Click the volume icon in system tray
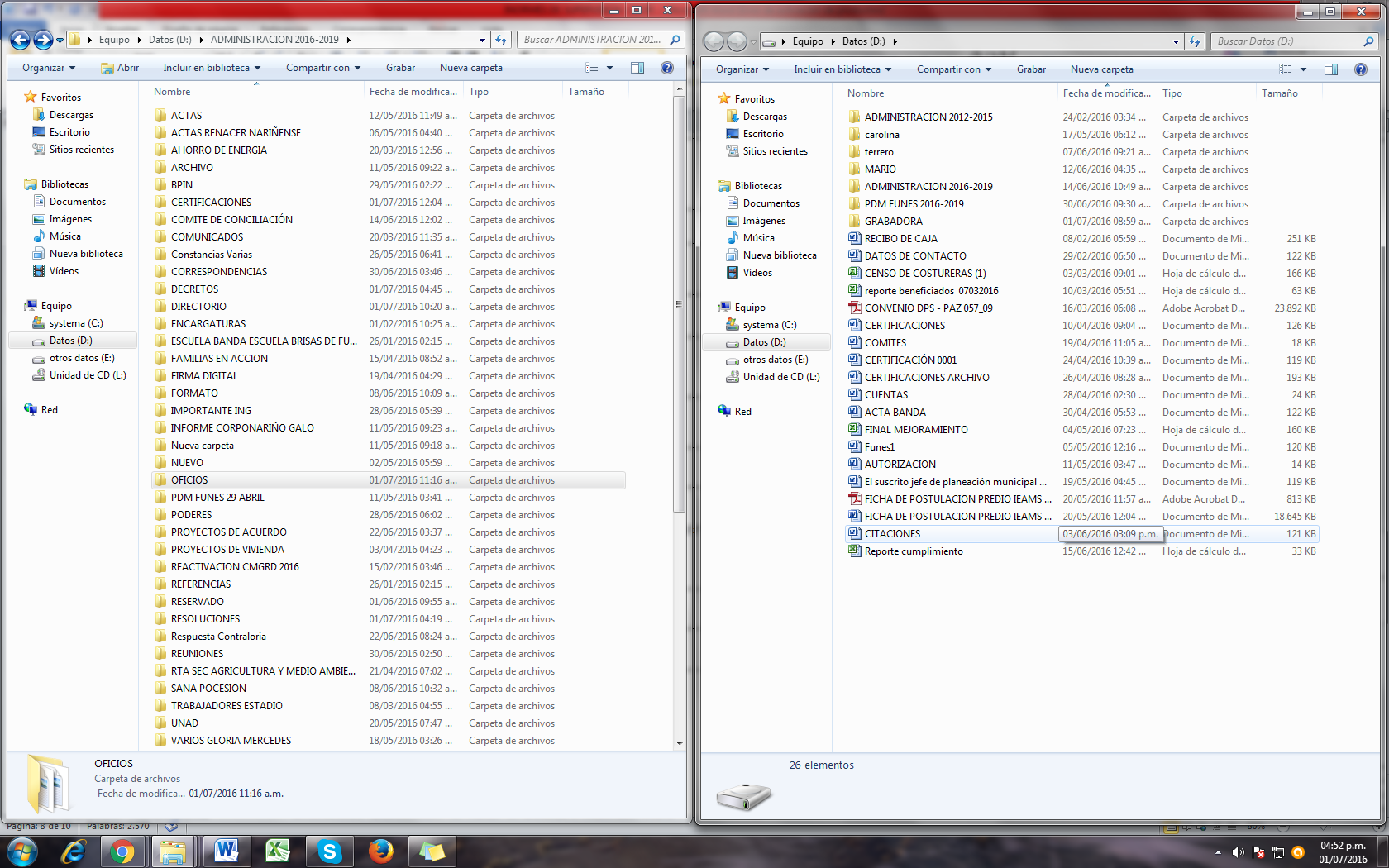1389x868 pixels. pos(1238,852)
